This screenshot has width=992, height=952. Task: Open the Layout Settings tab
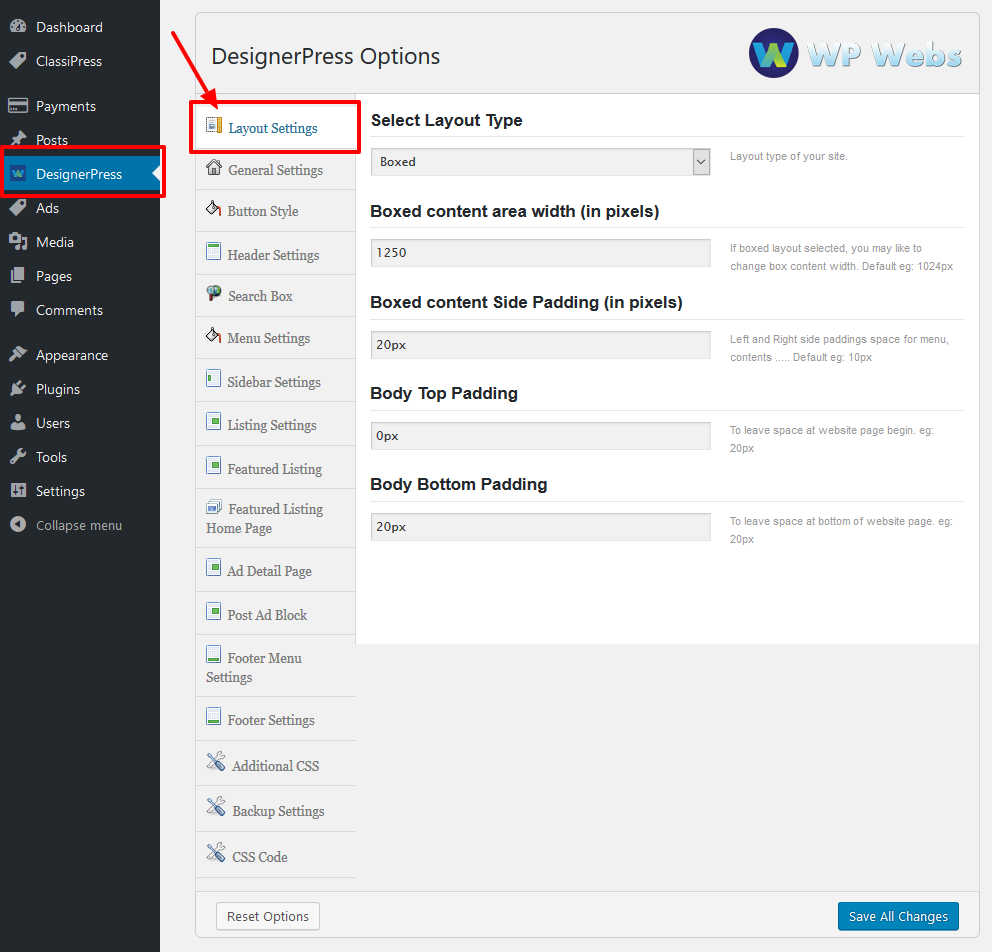[276, 127]
